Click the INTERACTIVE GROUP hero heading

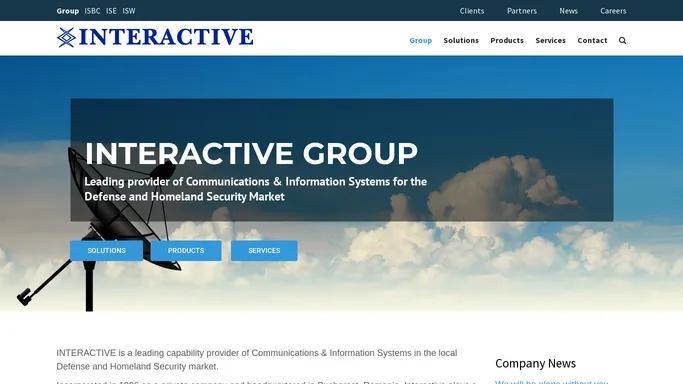tap(251, 154)
